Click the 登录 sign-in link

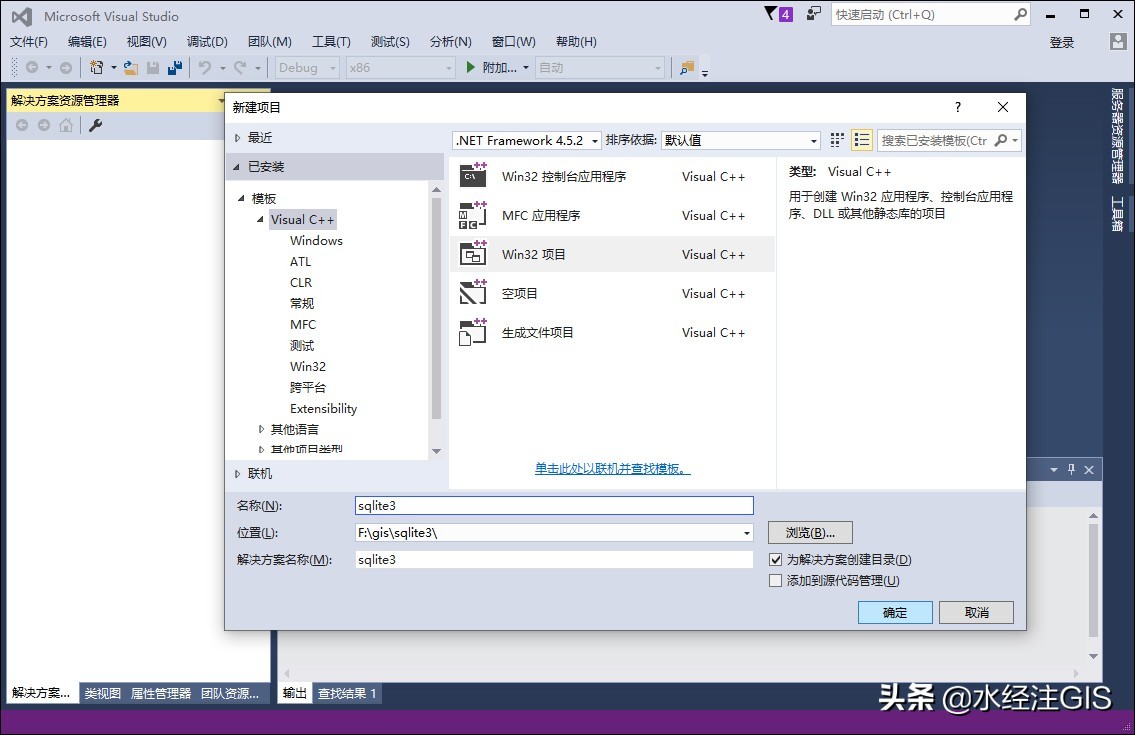[x=1062, y=43]
